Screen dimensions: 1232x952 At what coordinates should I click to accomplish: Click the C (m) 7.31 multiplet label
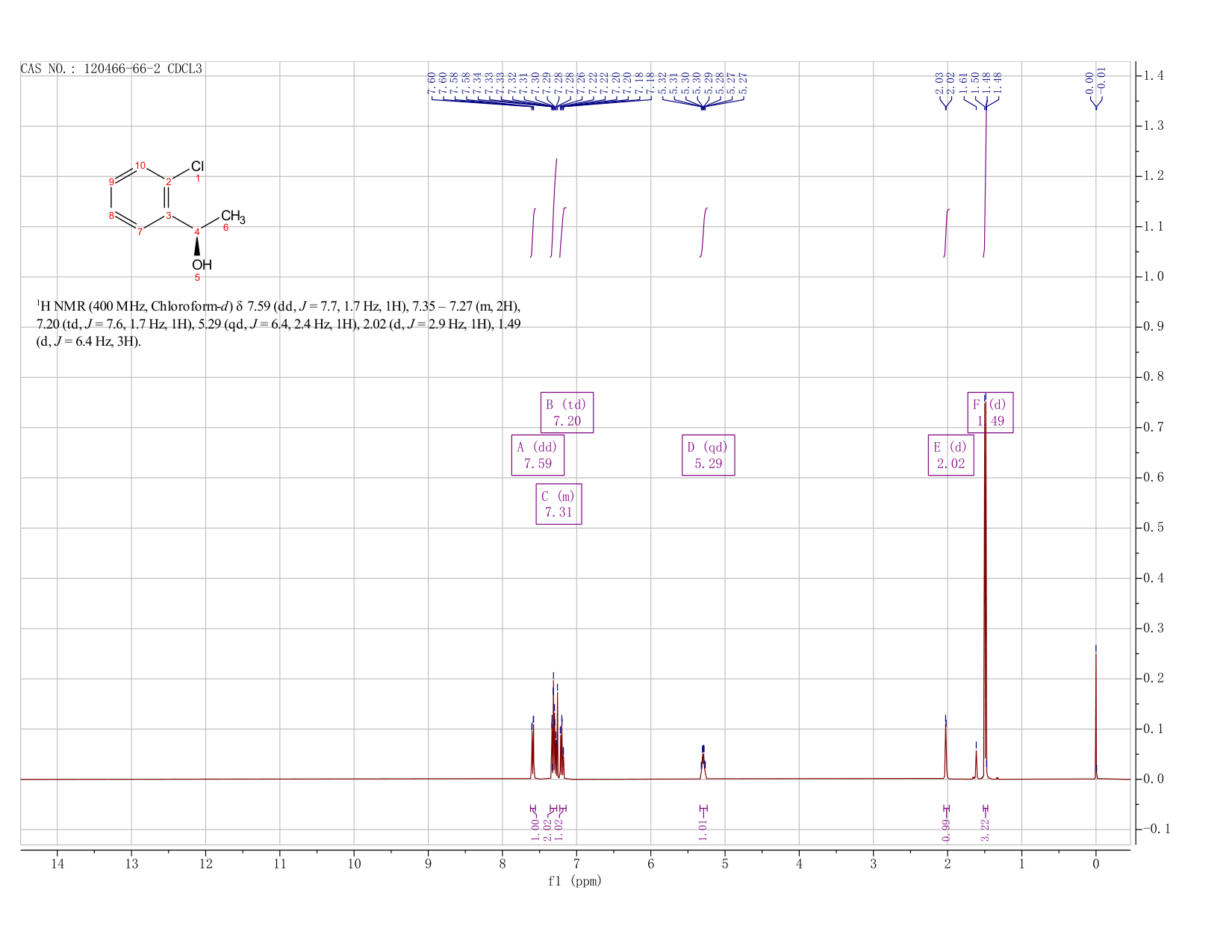(x=559, y=504)
